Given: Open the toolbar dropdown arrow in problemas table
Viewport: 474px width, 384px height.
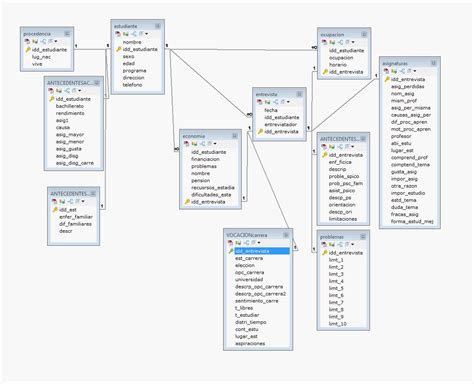Looking at the screenshot, I should pos(352,245).
